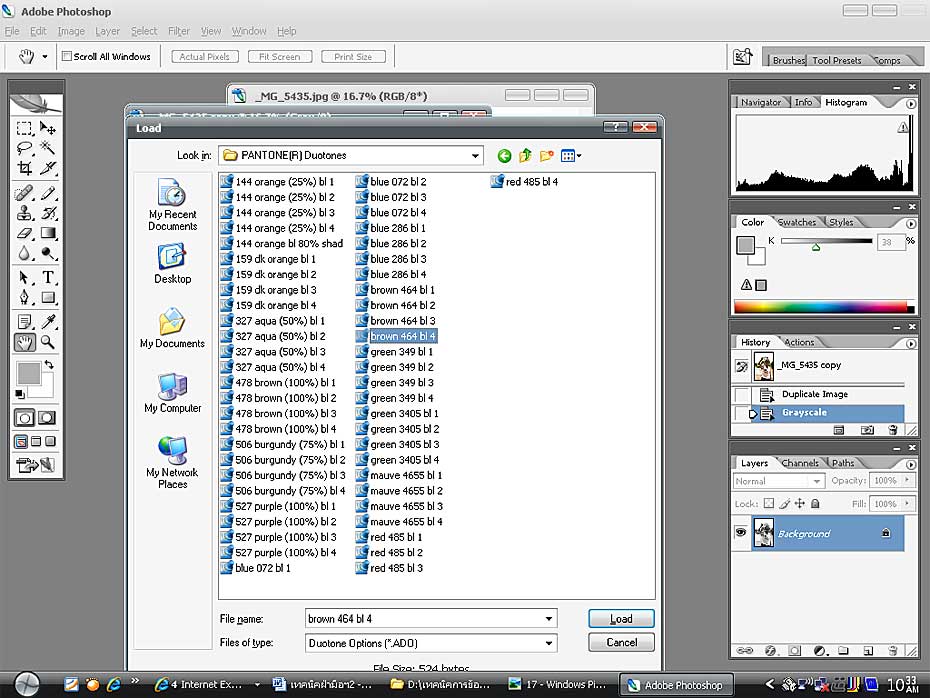This screenshot has height=698, width=930.
Task: Select the Magic Wand tool
Action: (47, 148)
